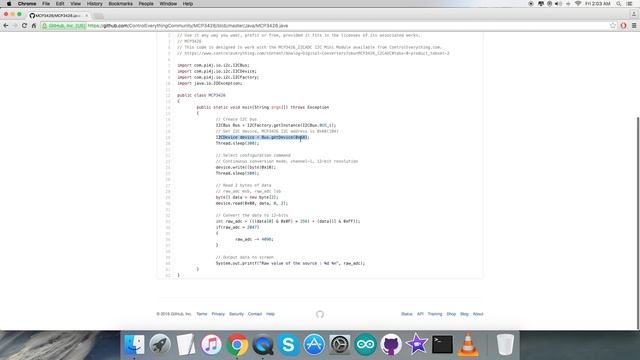The height and width of the screenshot is (360, 640).
Task: Click the menu bar clock
Action: pyautogui.click(x=598, y=4)
